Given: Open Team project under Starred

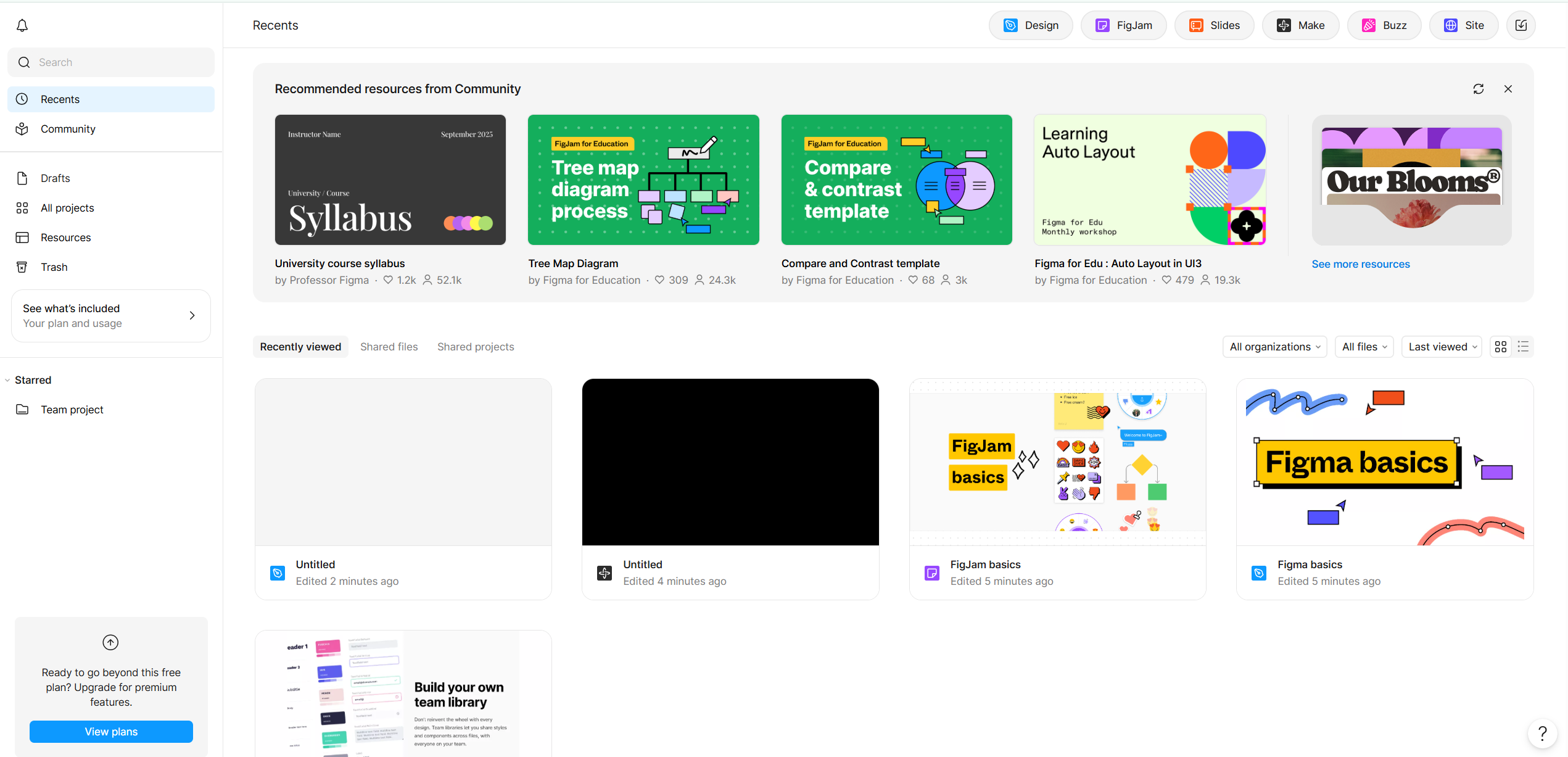Looking at the screenshot, I should pyautogui.click(x=111, y=410).
